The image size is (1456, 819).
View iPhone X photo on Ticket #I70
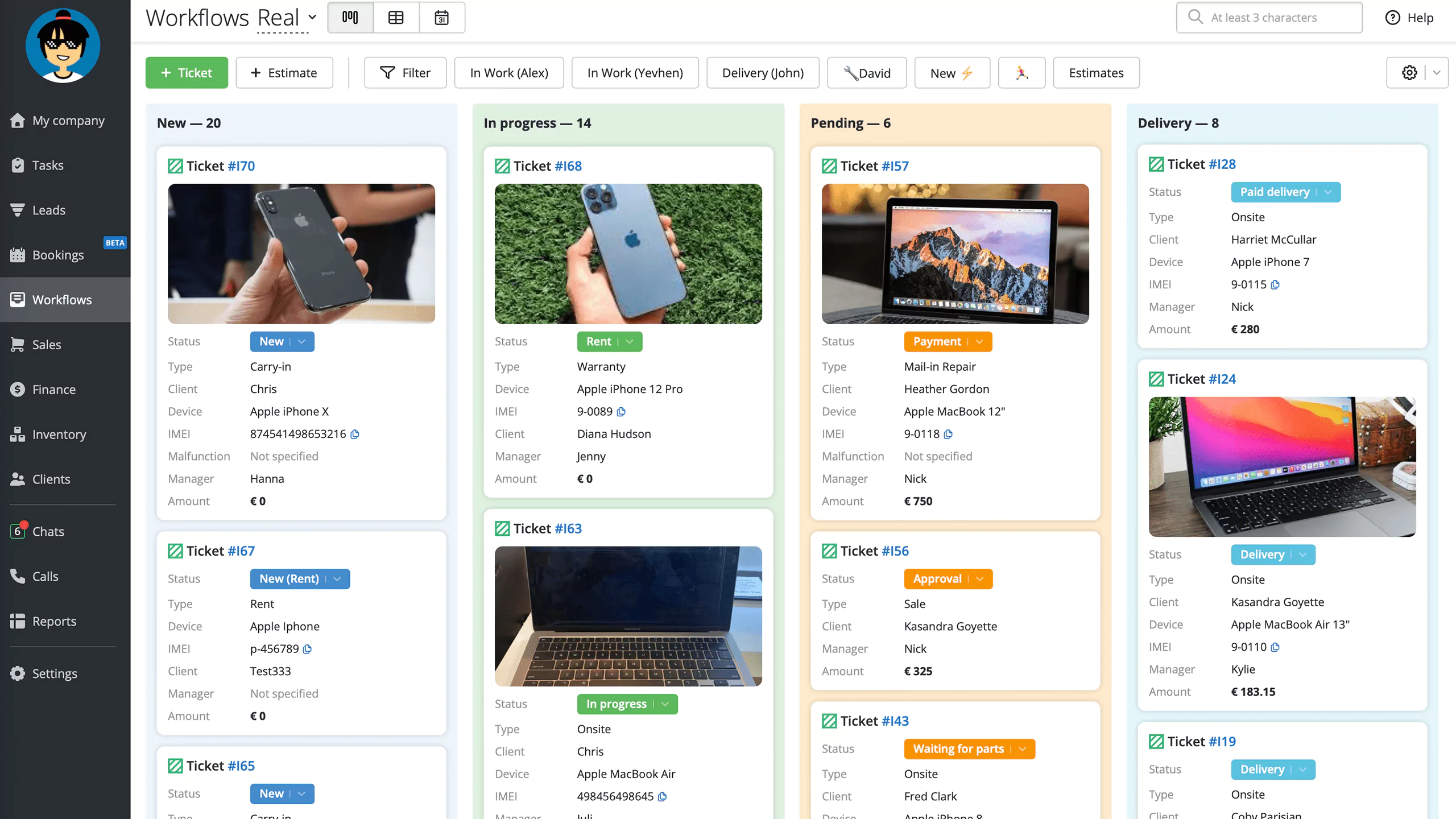point(301,254)
